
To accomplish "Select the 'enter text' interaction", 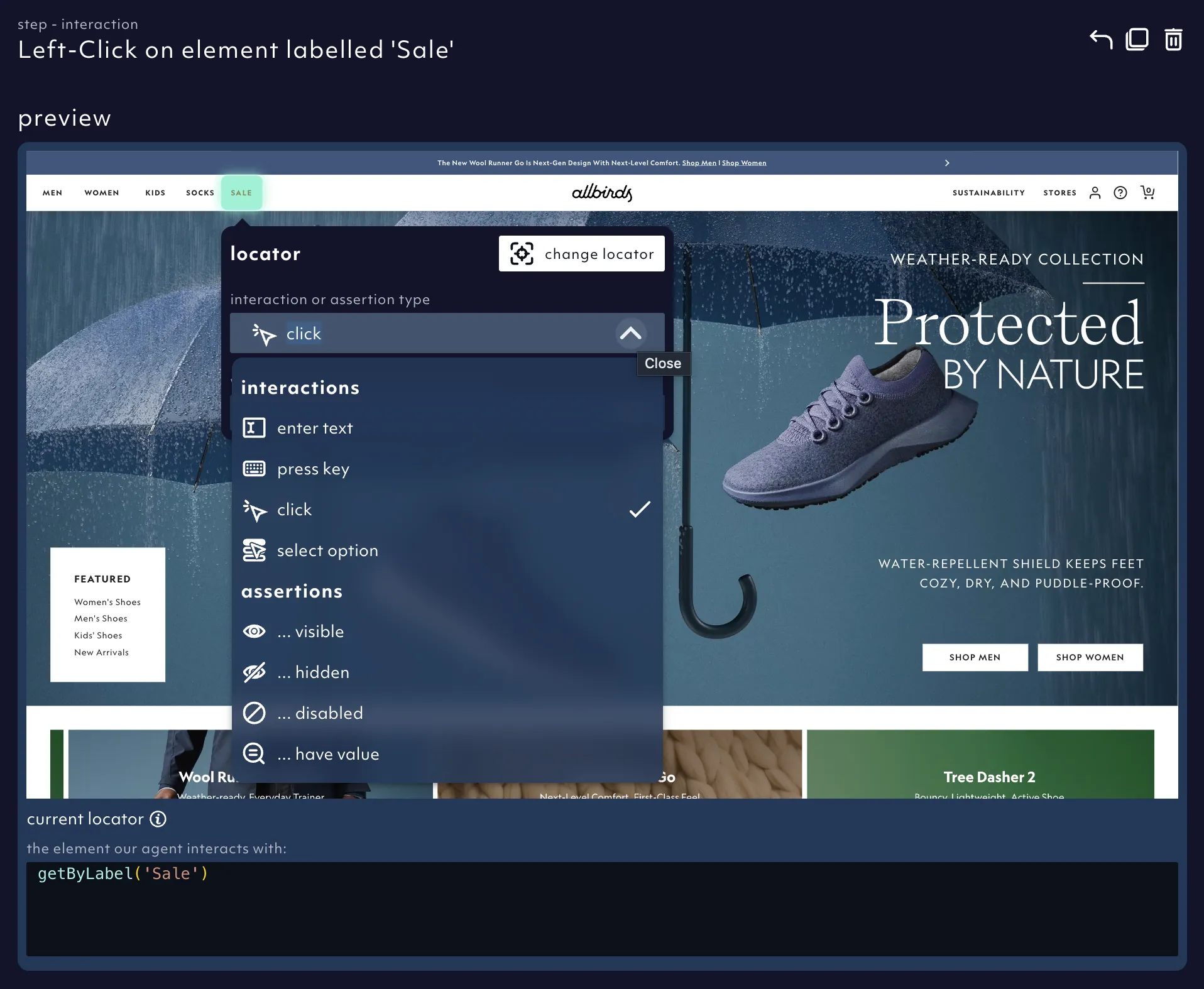I will pyautogui.click(x=314, y=428).
